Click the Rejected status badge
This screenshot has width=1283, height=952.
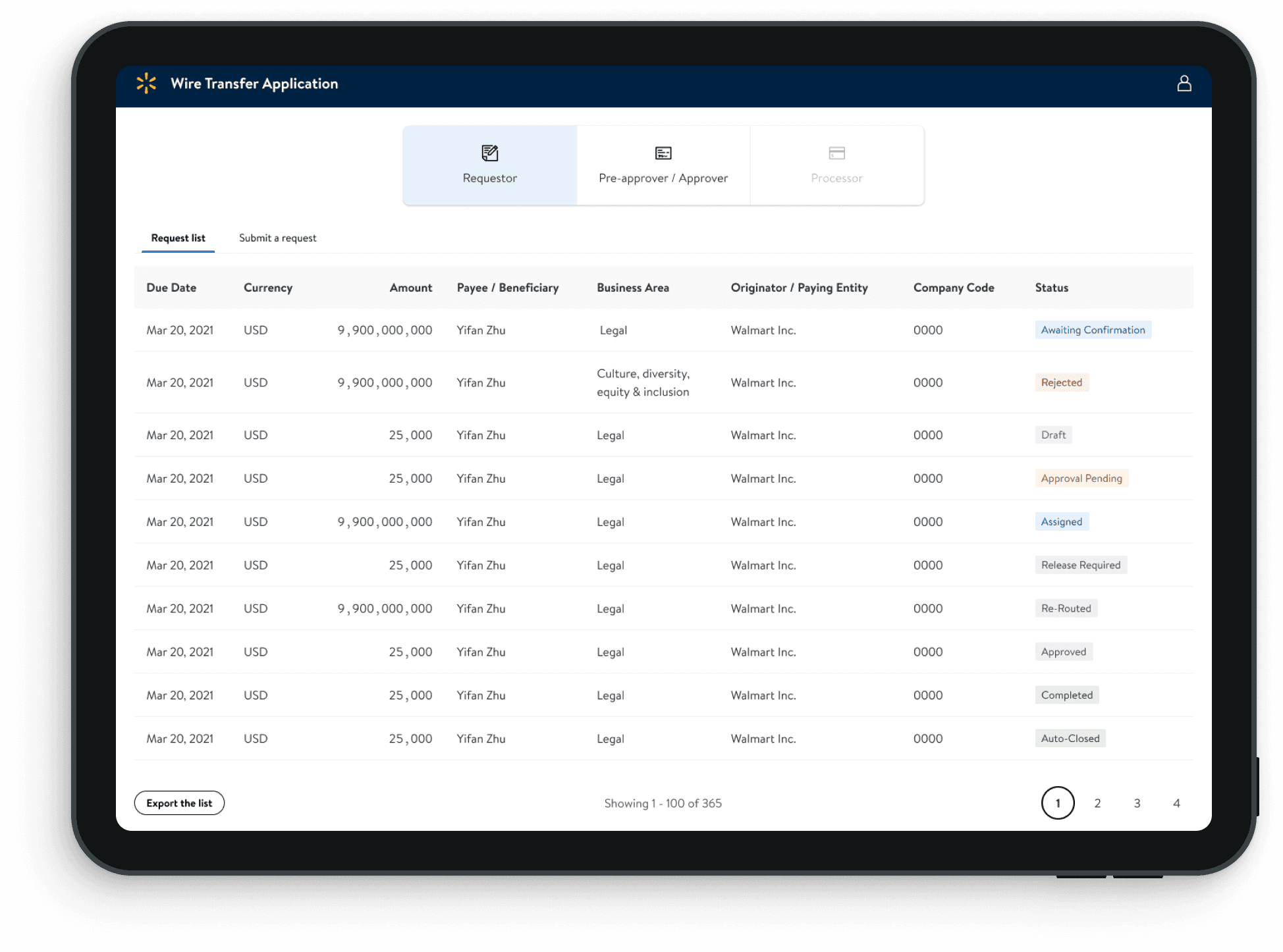click(x=1061, y=383)
